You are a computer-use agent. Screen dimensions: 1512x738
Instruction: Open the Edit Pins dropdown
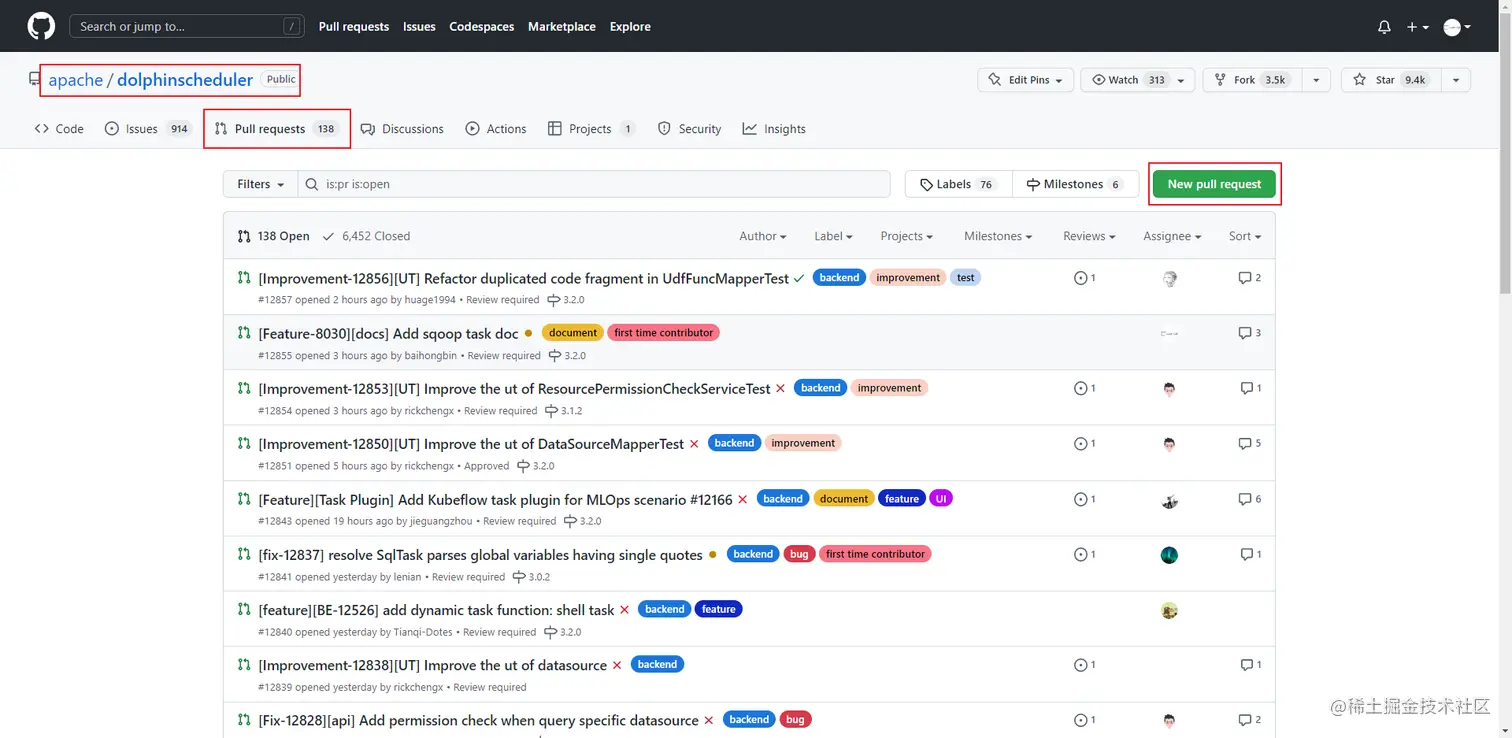coord(1025,80)
